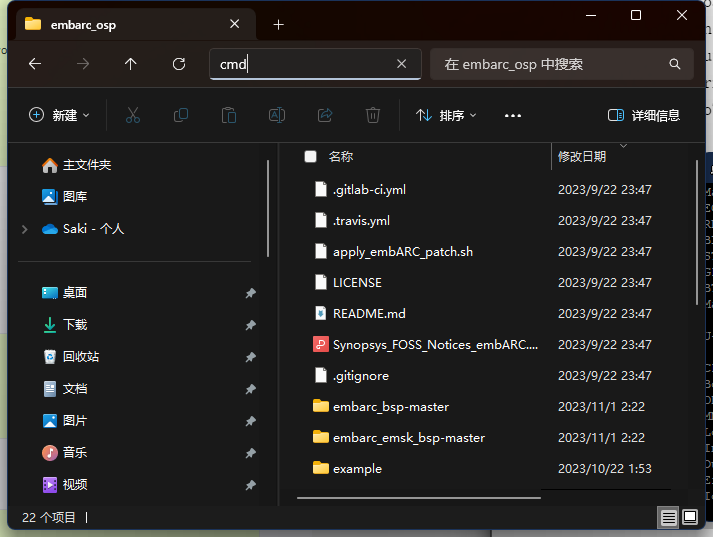Click the Up directory arrow
The height and width of the screenshot is (537, 713).
click(131, 64)
